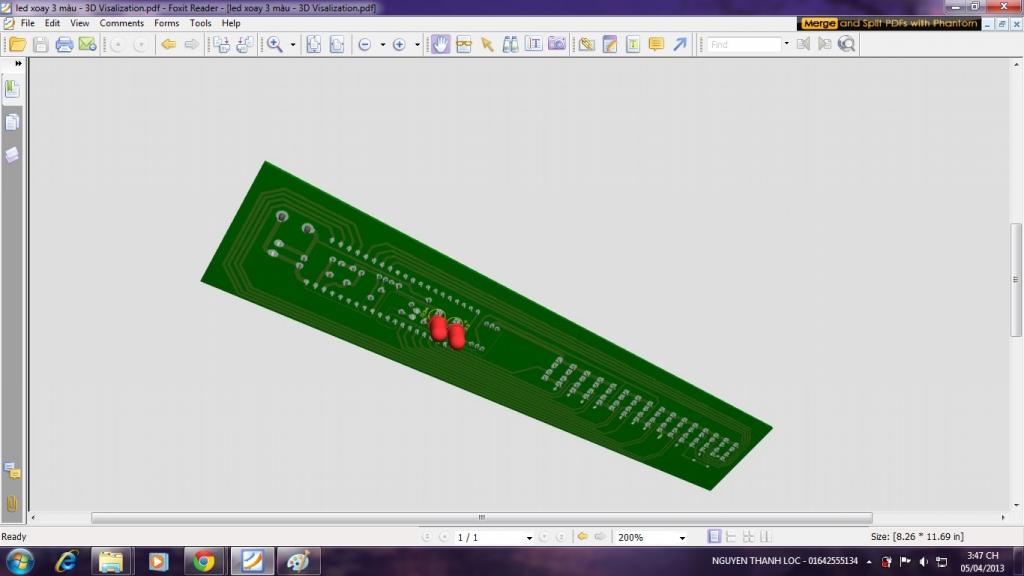The height and width of the screenshot is (576, 1024).
Task: Select the text highlight T tool
Action: coord(633,44)
